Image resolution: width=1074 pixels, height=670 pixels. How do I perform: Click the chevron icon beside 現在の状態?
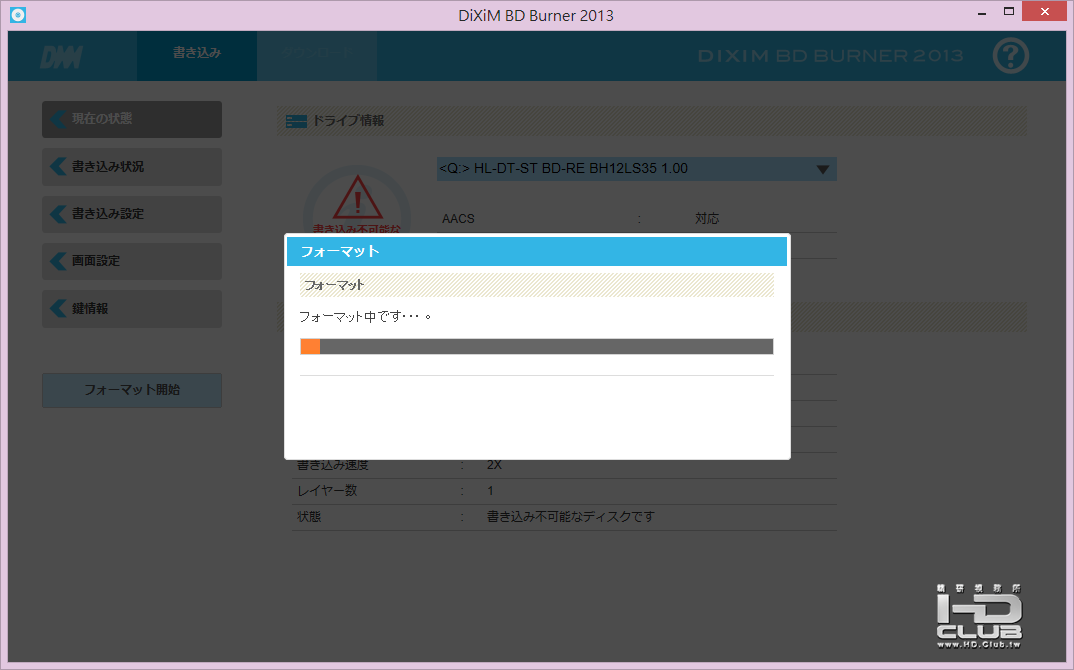pyautogui.click(x=58, y=119)
